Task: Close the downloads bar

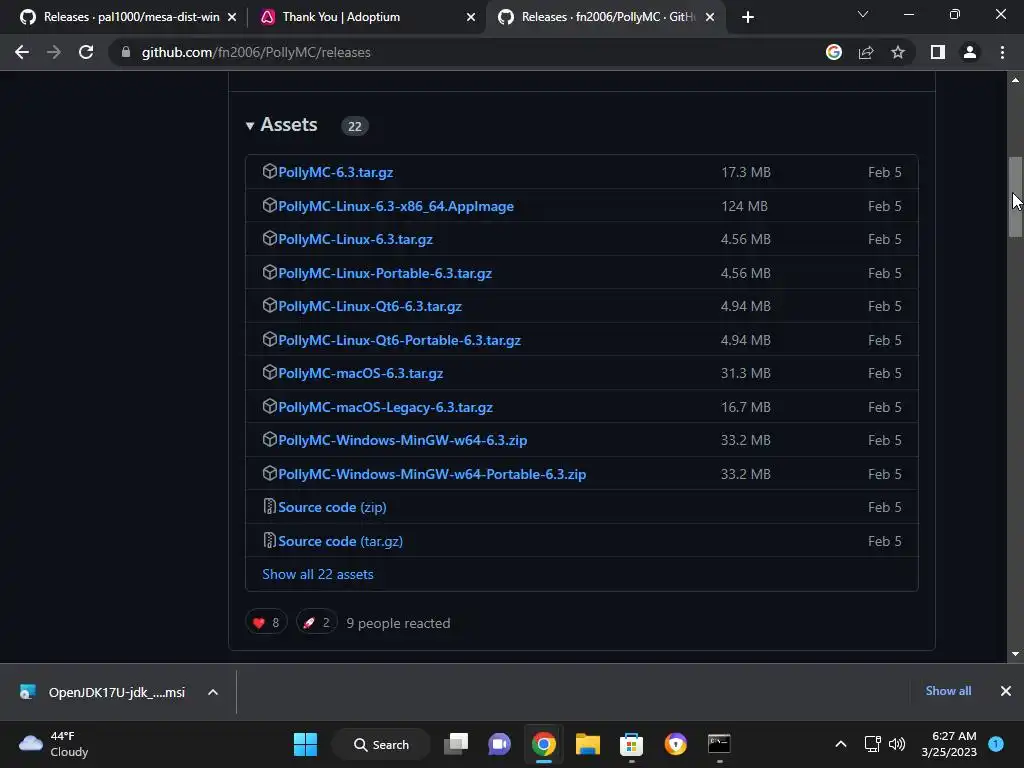Action: pos(1006,691)
